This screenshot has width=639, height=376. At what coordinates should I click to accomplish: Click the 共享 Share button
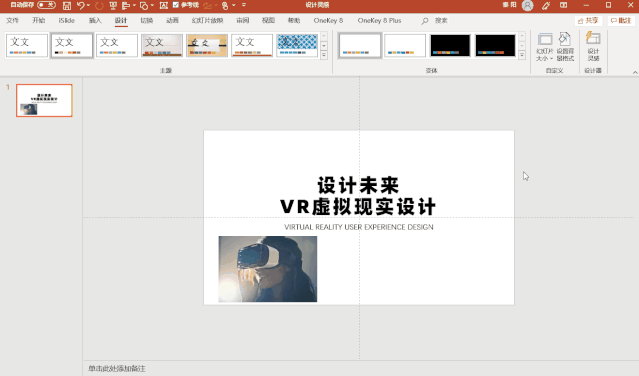click(588, 20)
